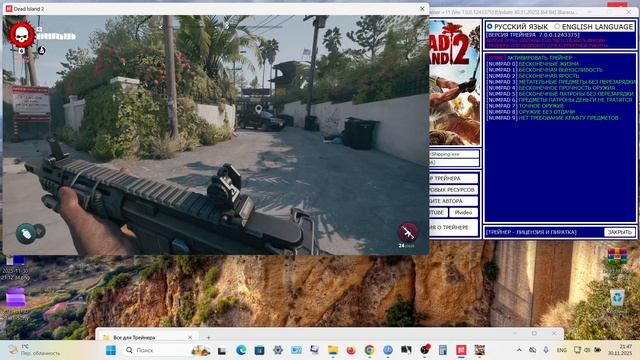
Task: Open Firefox from the taskbar
Action: pos(351,350)
